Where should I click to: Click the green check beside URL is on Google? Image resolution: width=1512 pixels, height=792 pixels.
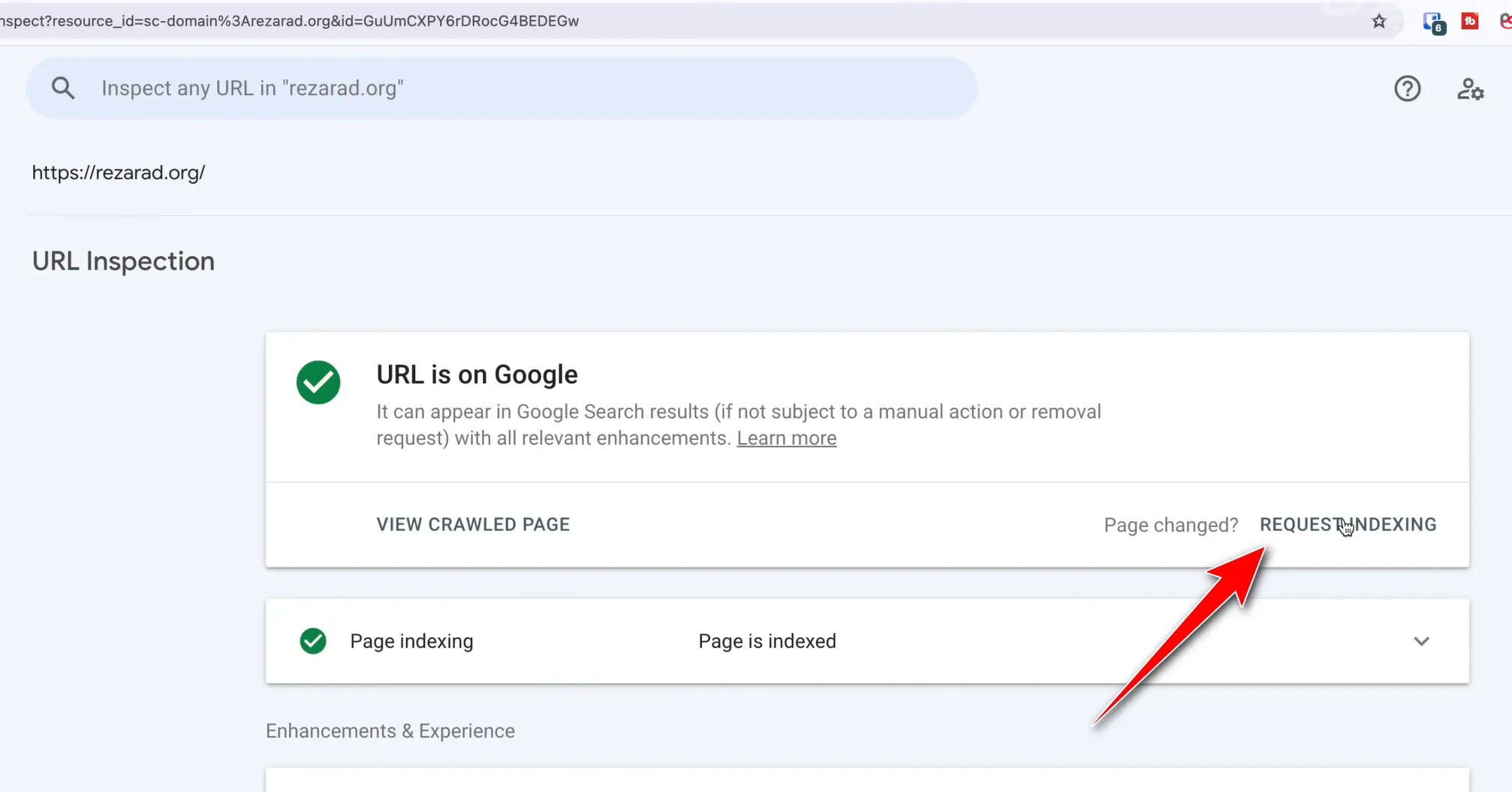point(318,382)
